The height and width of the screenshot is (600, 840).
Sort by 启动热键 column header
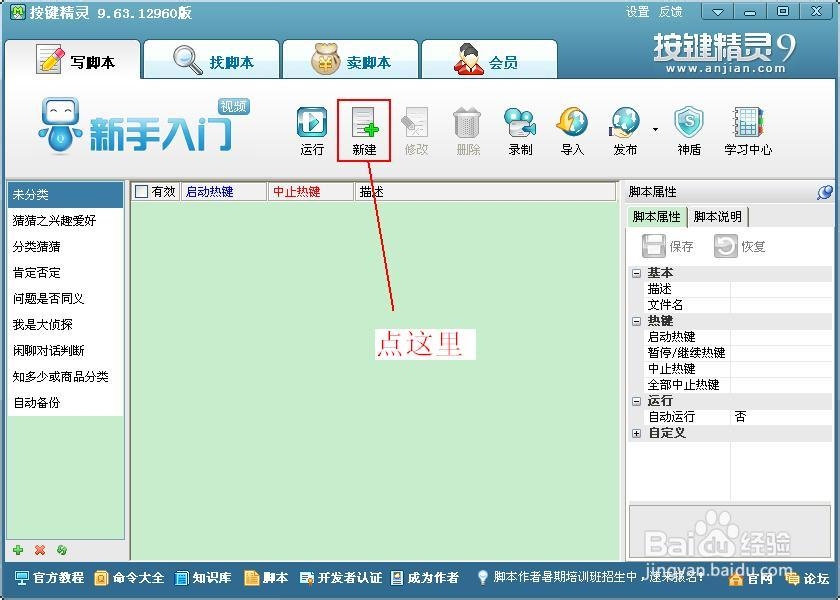(x=224, y=191)
